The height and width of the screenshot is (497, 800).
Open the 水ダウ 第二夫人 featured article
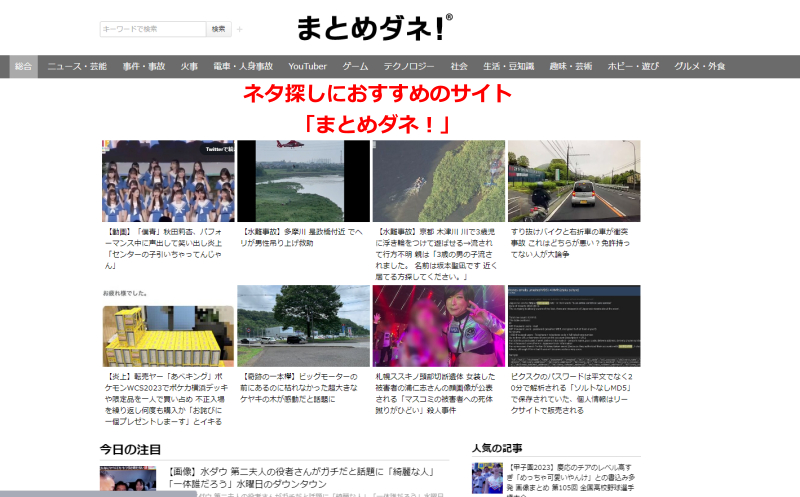[x=302, y=478]
